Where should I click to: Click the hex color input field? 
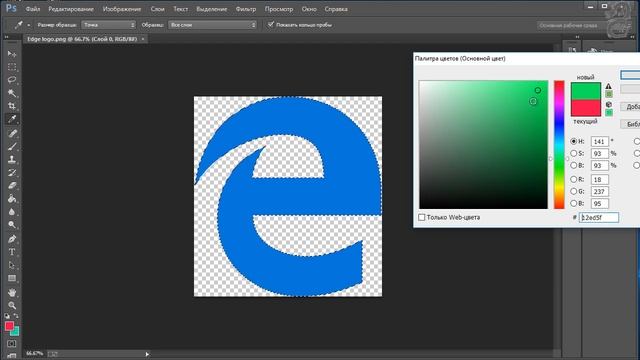click(x=599, y=218)
